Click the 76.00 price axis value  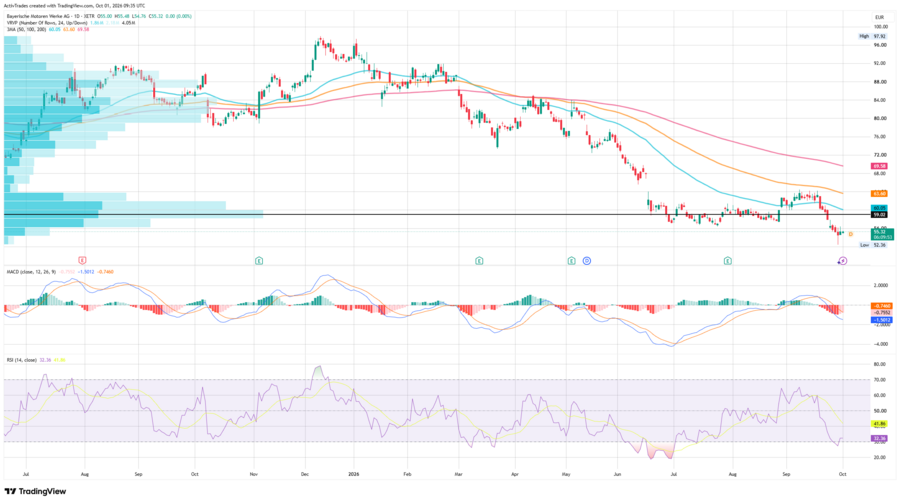[x=880, y=137]
